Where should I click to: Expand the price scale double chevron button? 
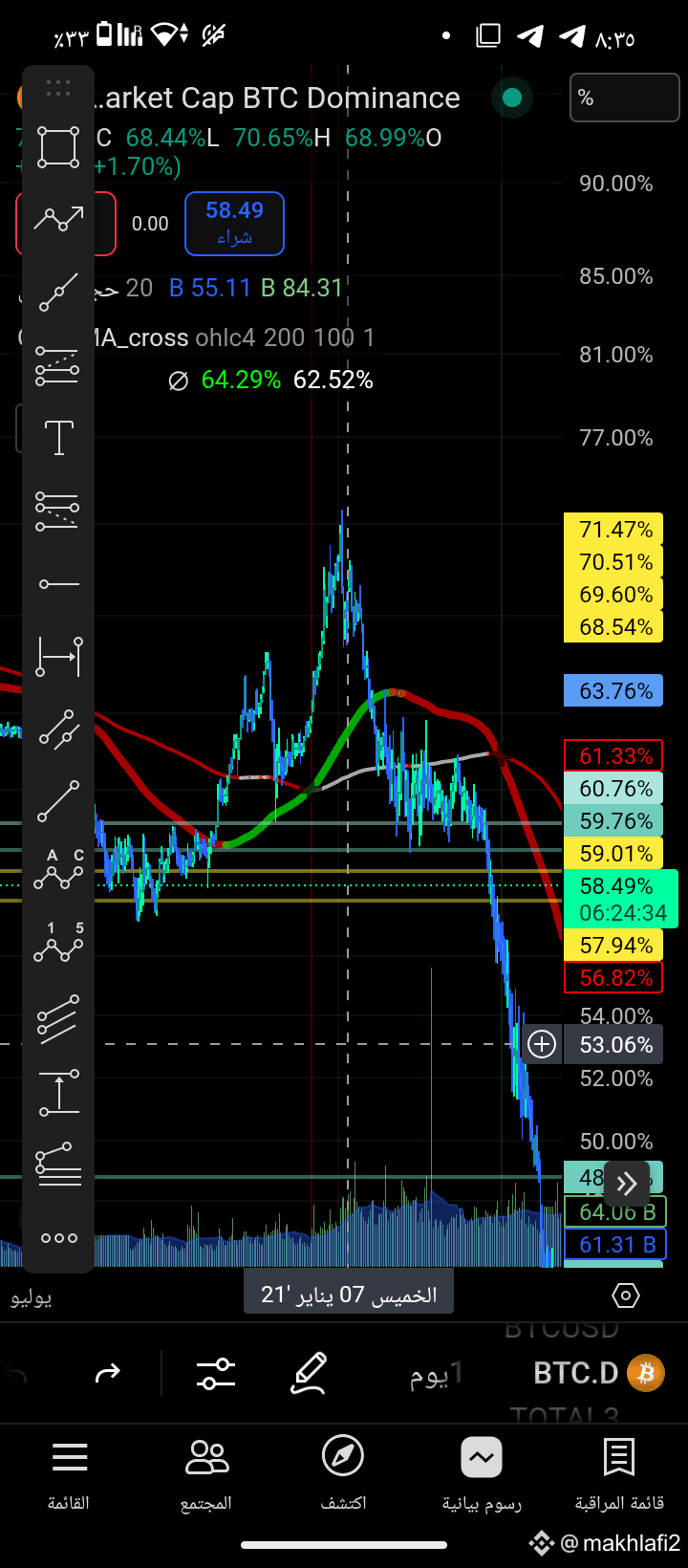(x=627, y=1184)
